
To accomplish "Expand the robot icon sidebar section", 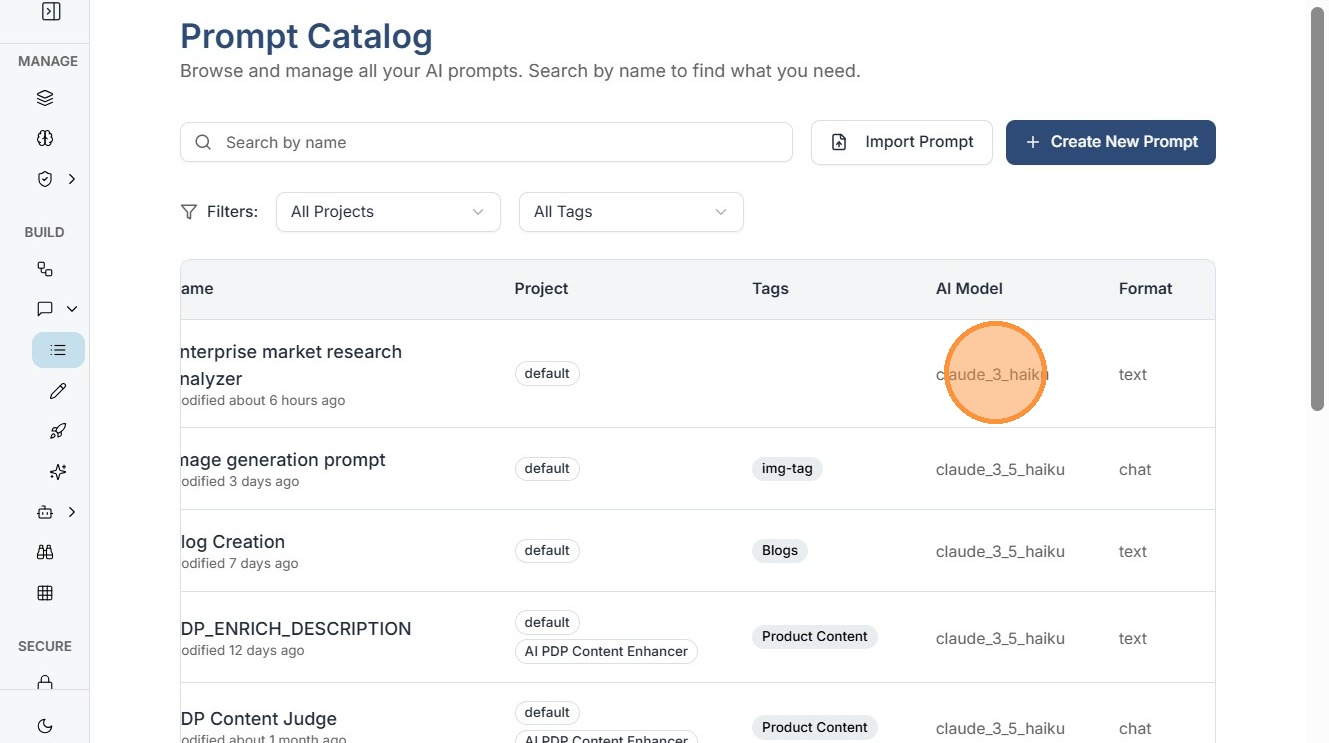I will [71, 512].
